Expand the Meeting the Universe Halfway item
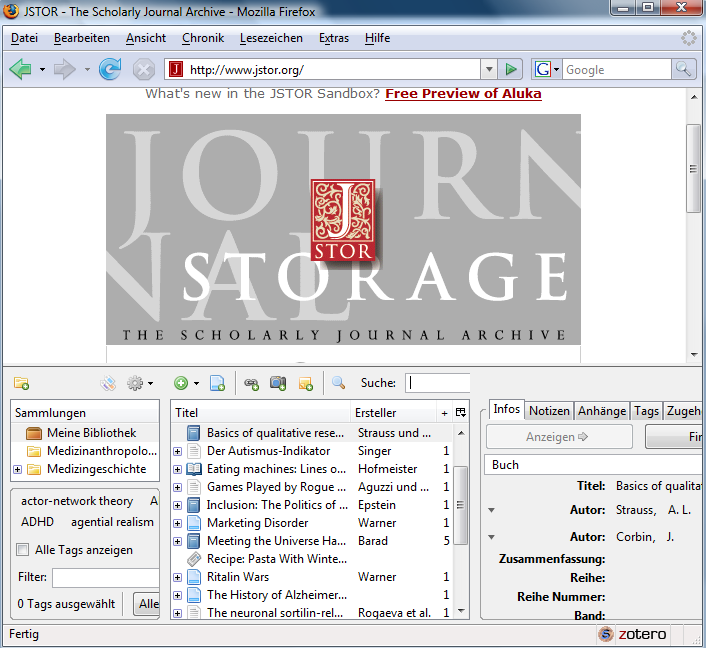 177,541
